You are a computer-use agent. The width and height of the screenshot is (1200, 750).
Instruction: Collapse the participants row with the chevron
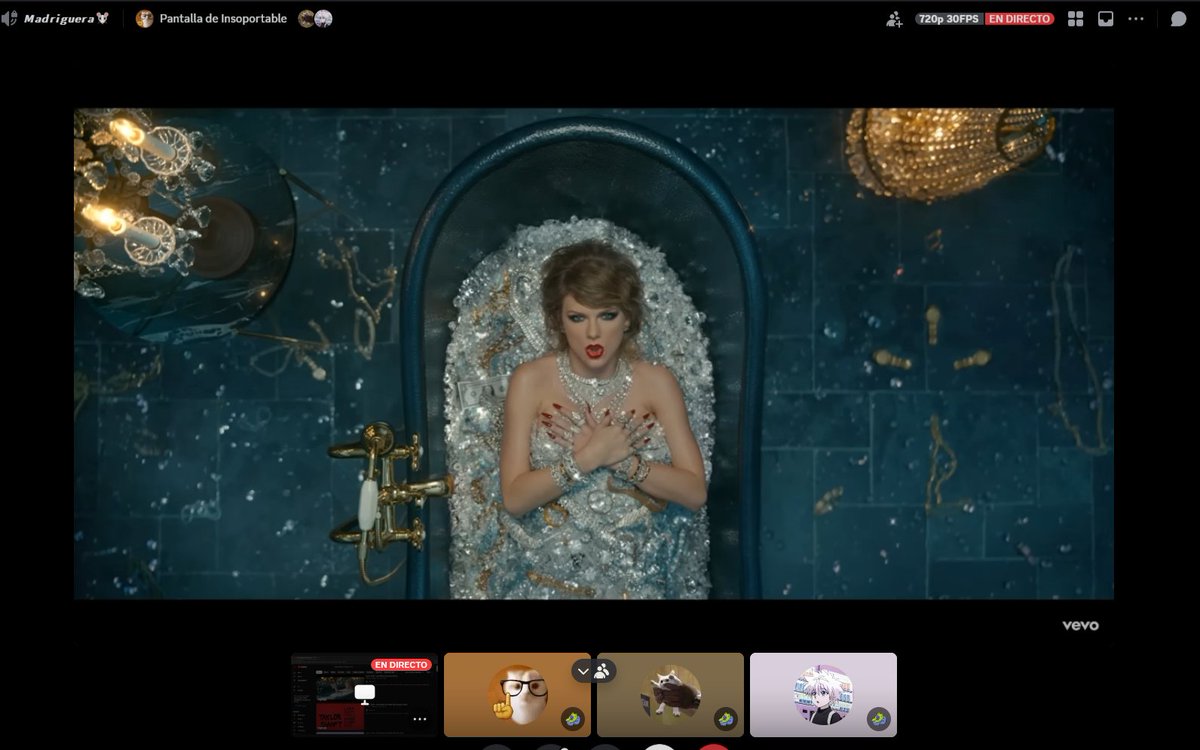click(x=584, y=671)
